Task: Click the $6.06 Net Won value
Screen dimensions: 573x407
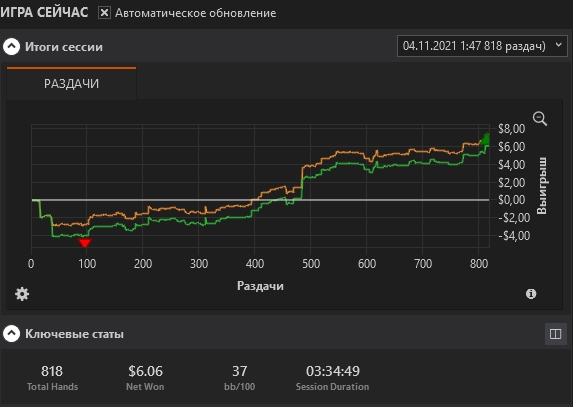Action: pyautogui.click(x=145, y=371)
